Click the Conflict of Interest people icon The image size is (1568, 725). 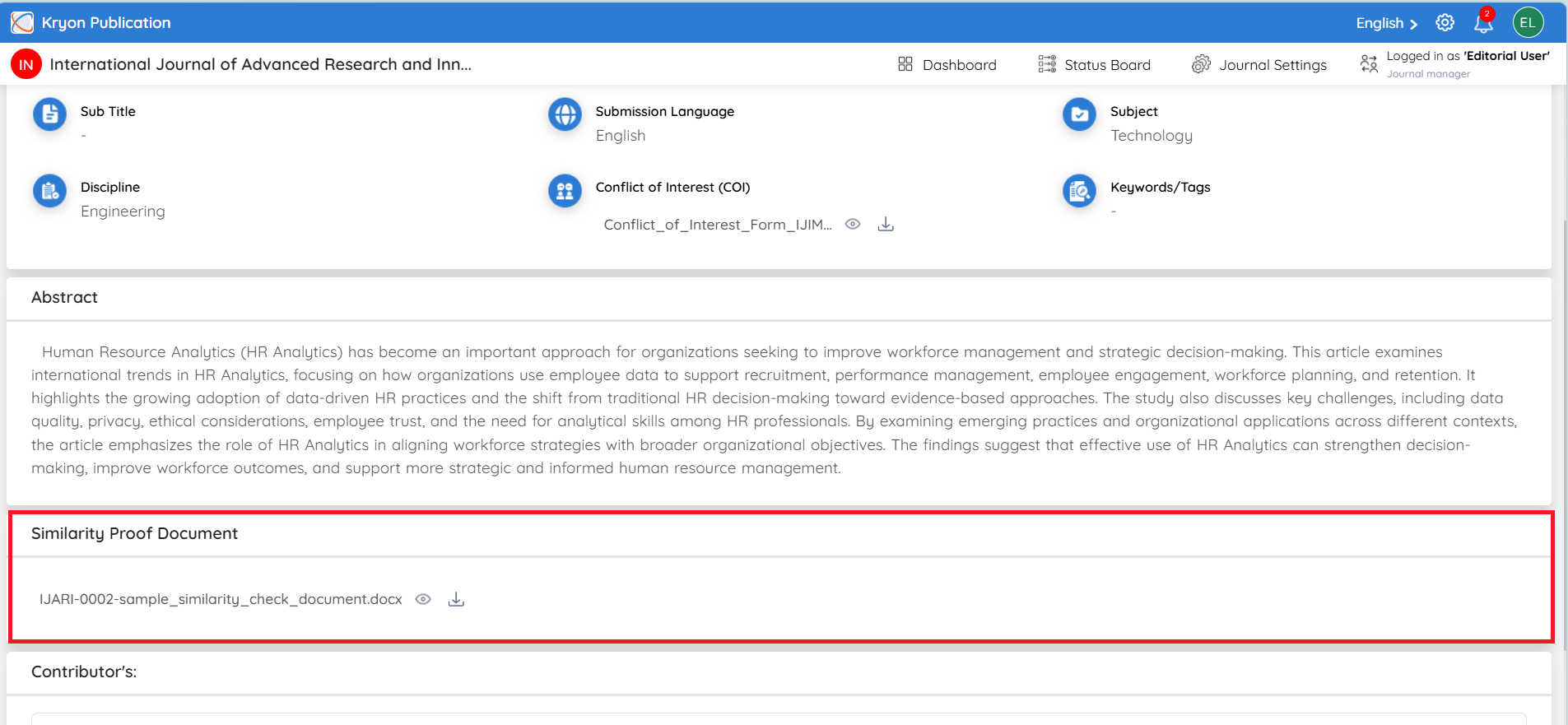coord(565,191)
